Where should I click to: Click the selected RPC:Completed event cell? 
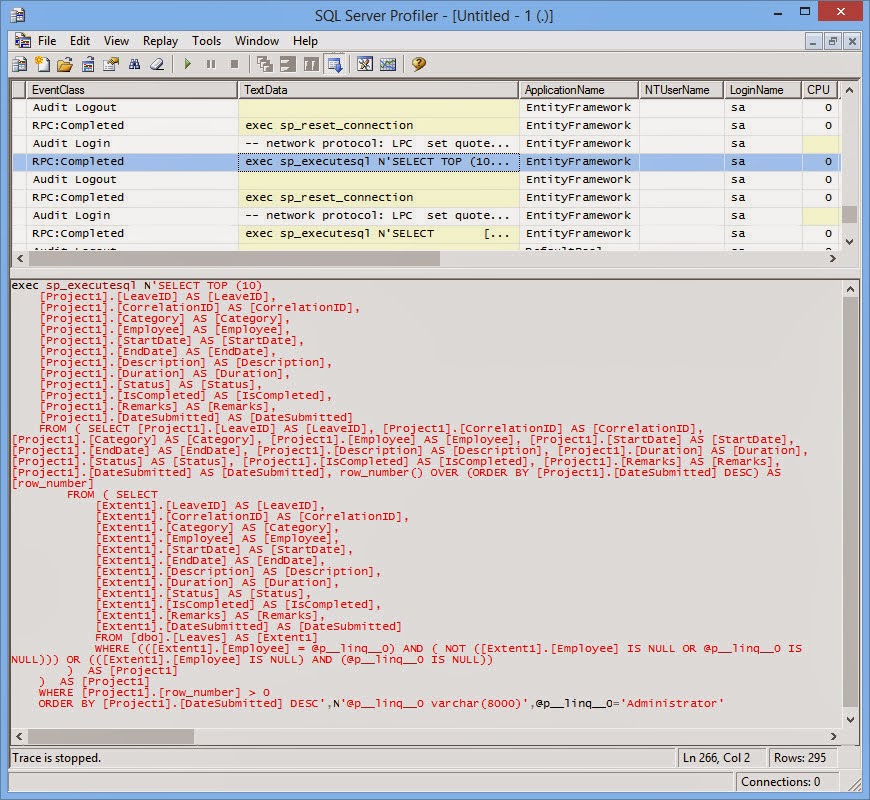(131, 161)
